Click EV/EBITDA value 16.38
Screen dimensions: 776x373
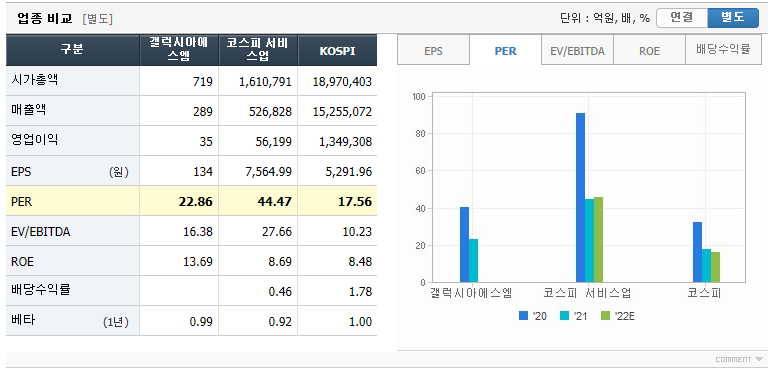[197, 232]
